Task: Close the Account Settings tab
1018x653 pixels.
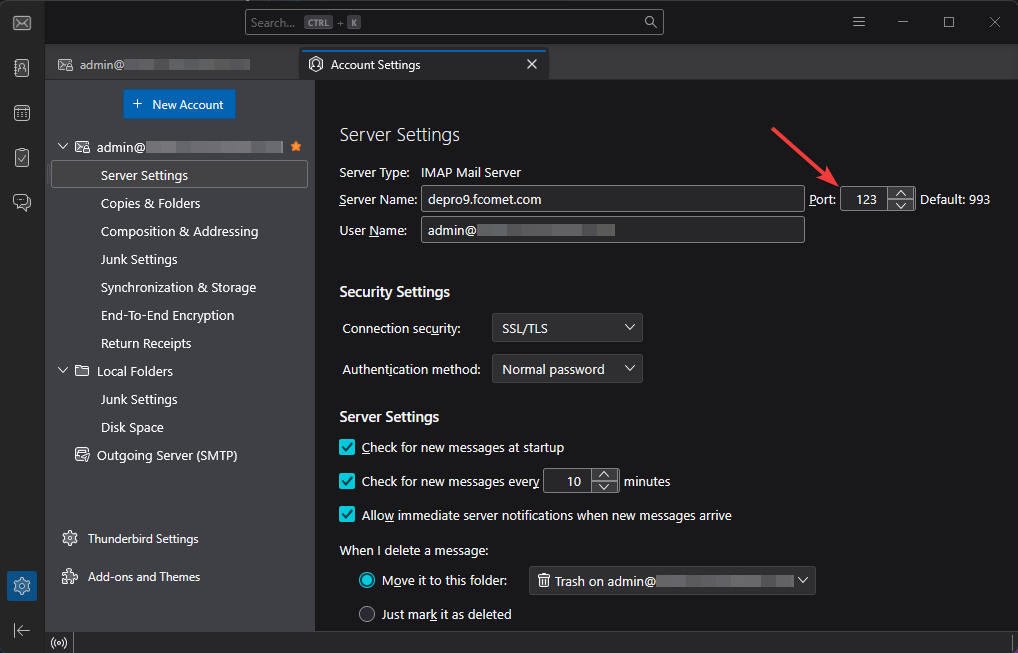Action: (x=532, y=64)
